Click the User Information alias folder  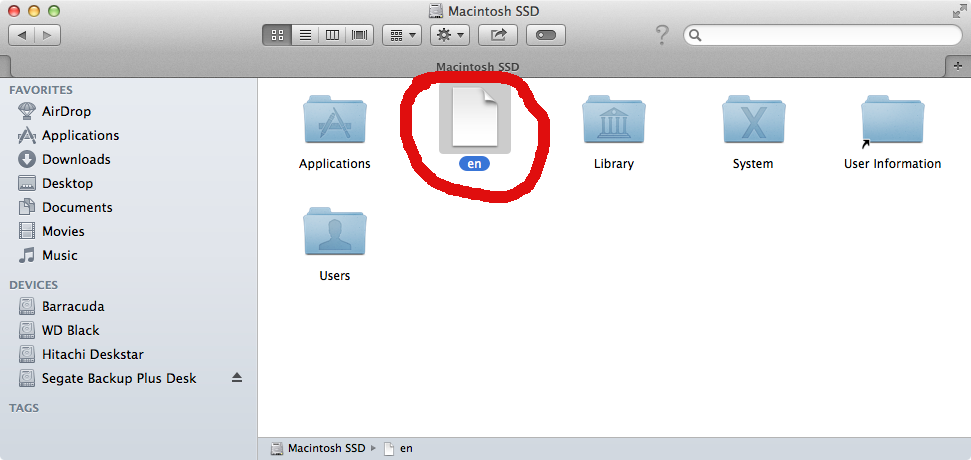tap(892, 119)
